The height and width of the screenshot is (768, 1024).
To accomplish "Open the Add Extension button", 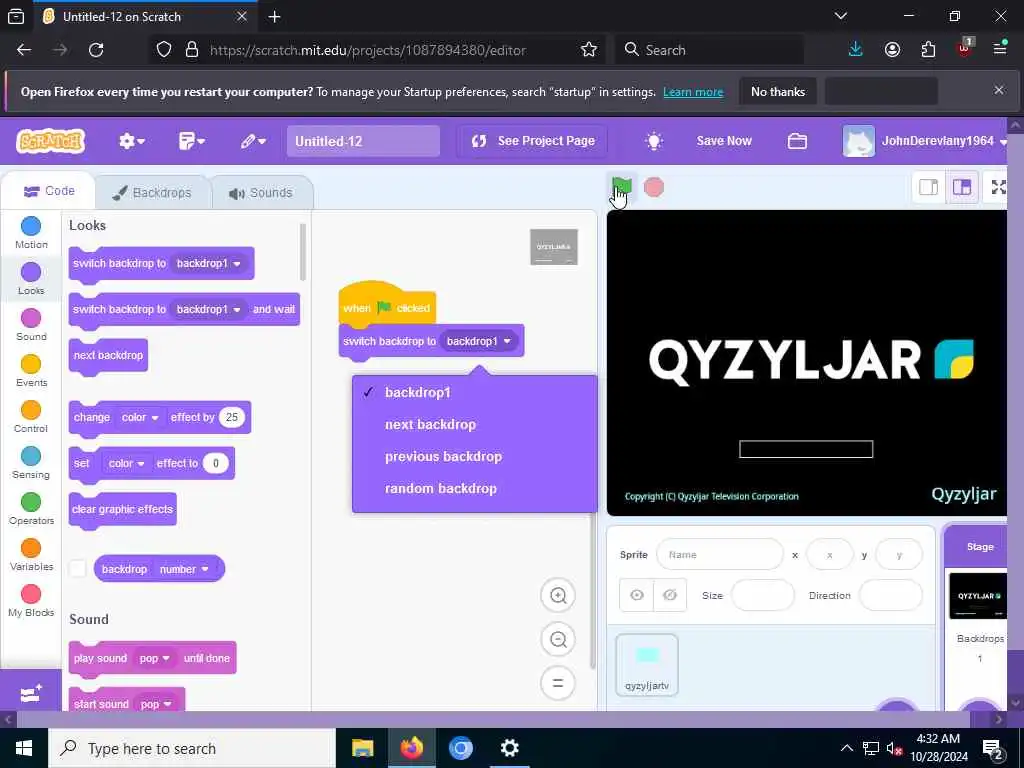I will [31, 693].
